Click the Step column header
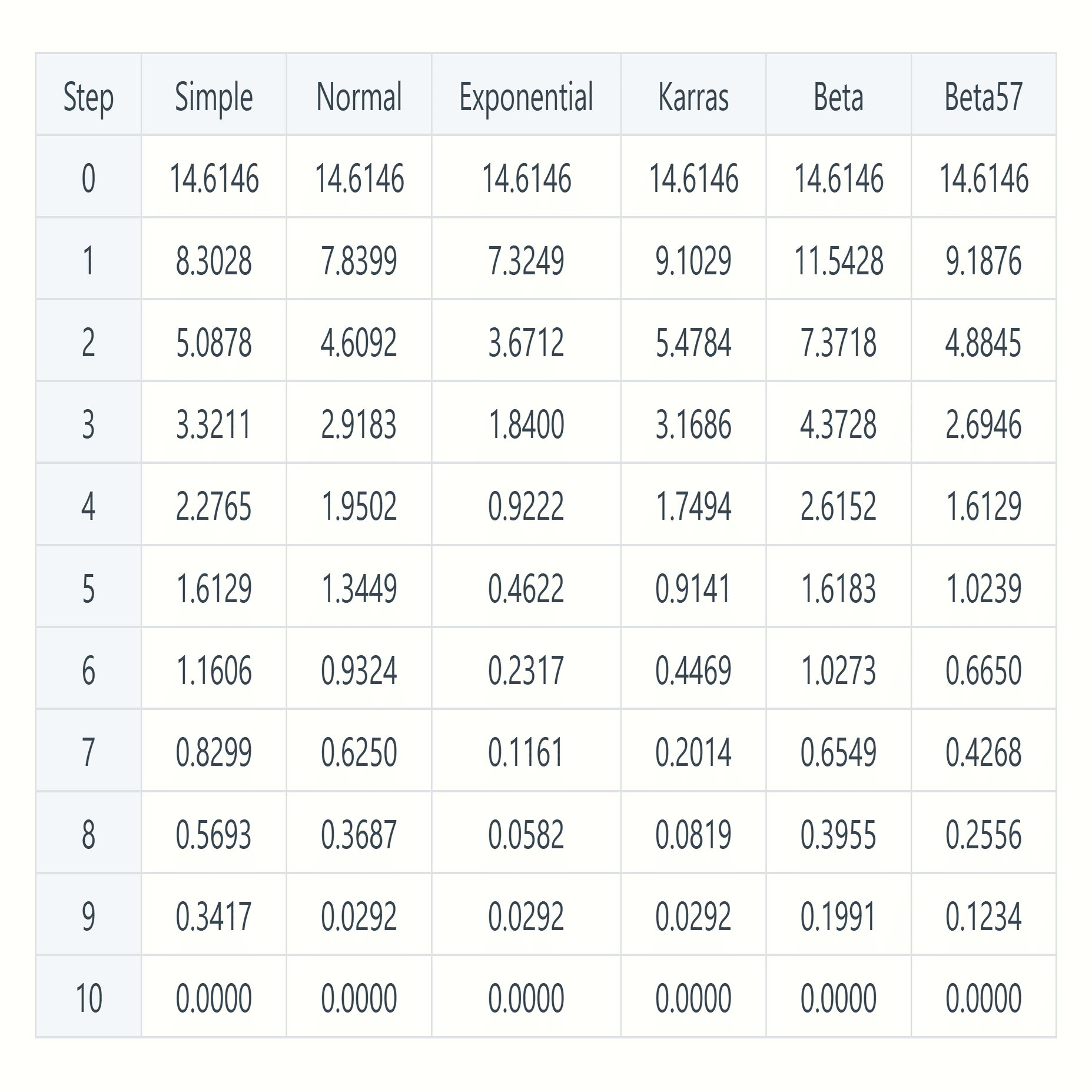The width and height of the screenshot is (1092, 1092). click(x=88, y=97)
